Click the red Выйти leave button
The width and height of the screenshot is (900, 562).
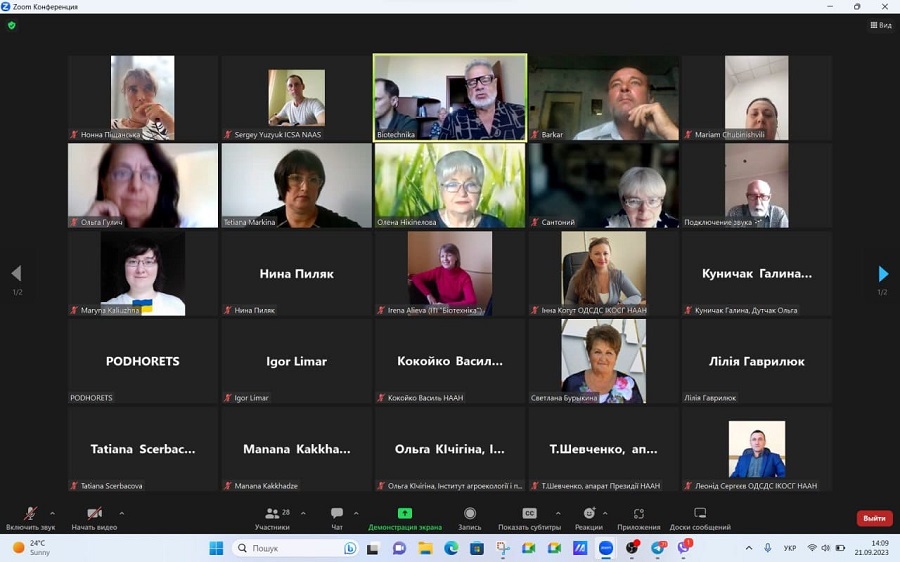coord(874,518)
